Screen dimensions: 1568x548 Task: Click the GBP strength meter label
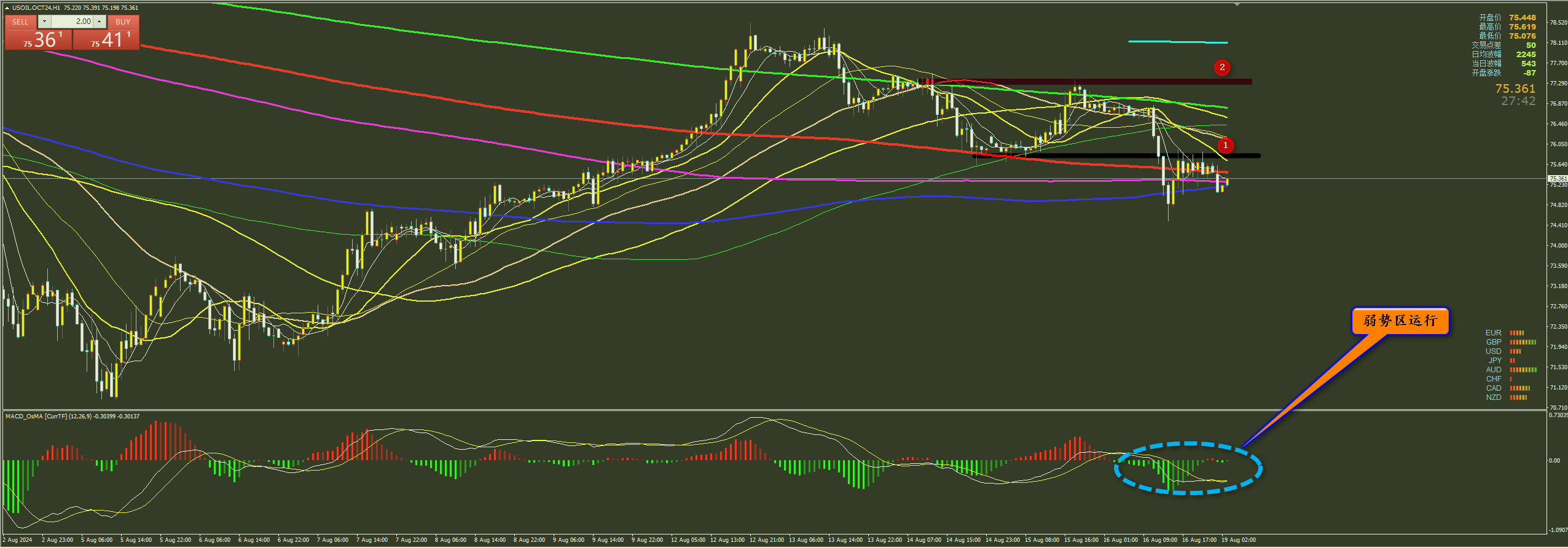click(x=1494, y=342)
